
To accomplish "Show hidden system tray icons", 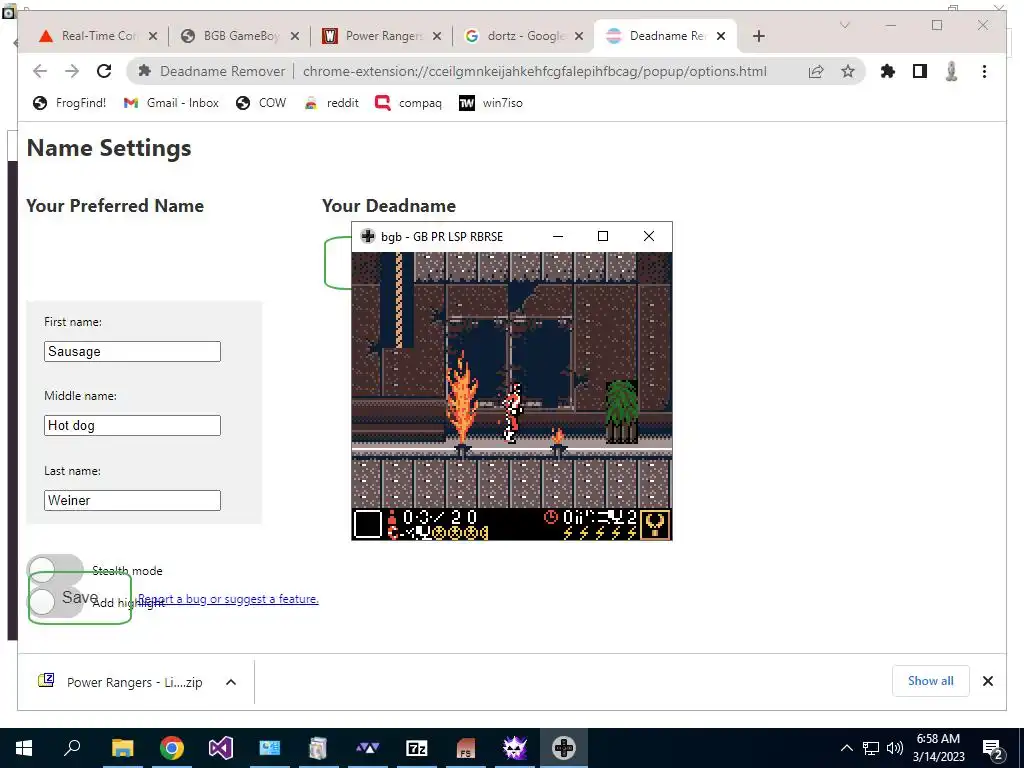I will (846, 748).
